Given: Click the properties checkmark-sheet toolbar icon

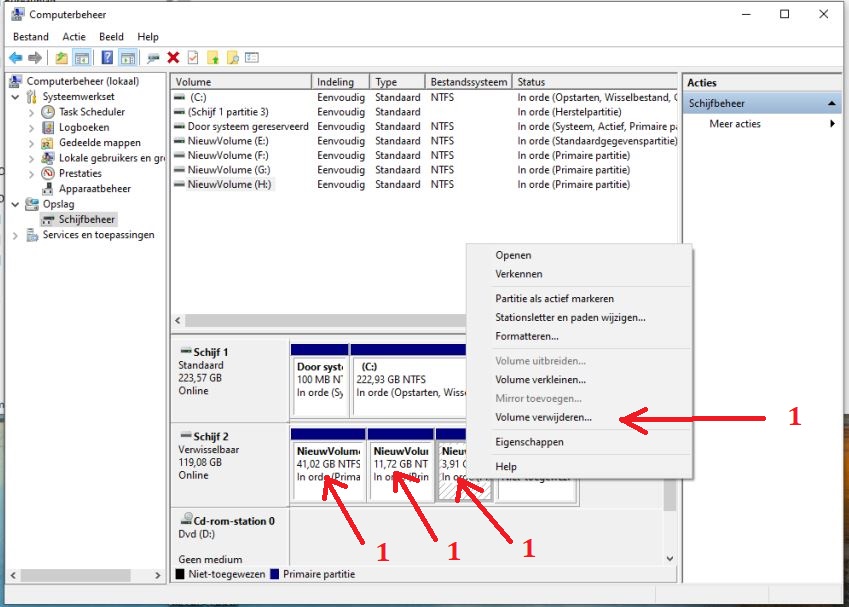Looking at the screenshot, I should 193,58.
